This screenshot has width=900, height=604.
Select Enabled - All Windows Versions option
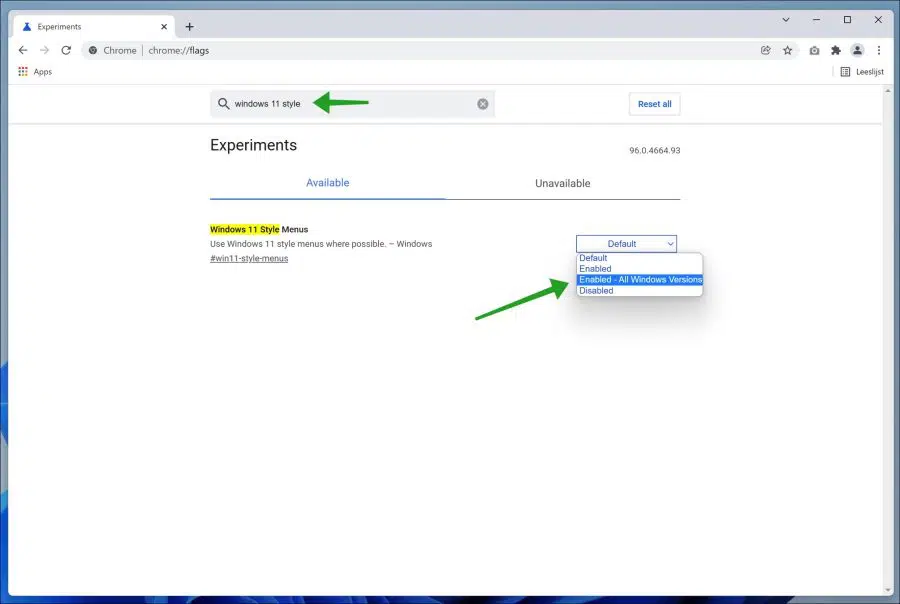[x=639, y=280]
